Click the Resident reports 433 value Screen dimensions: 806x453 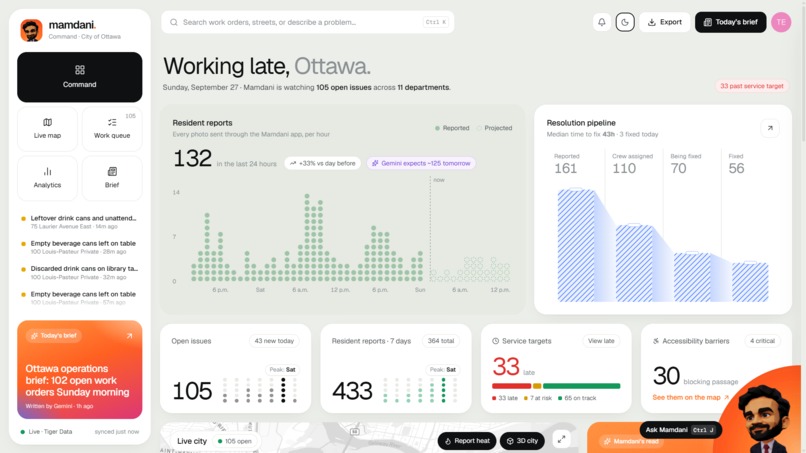[x=352, y=391]
